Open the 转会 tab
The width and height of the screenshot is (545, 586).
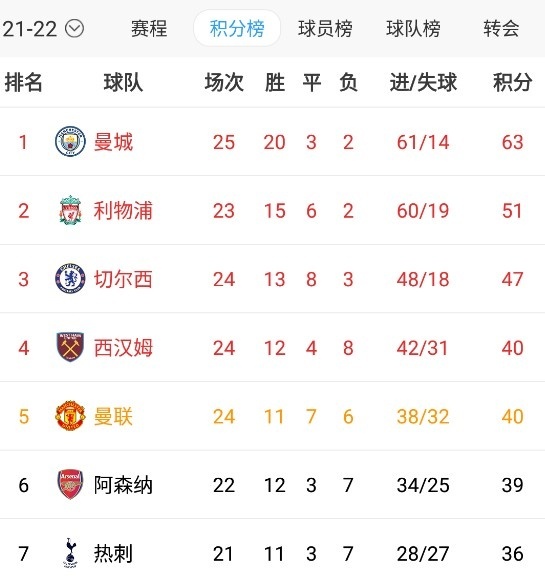501,28
